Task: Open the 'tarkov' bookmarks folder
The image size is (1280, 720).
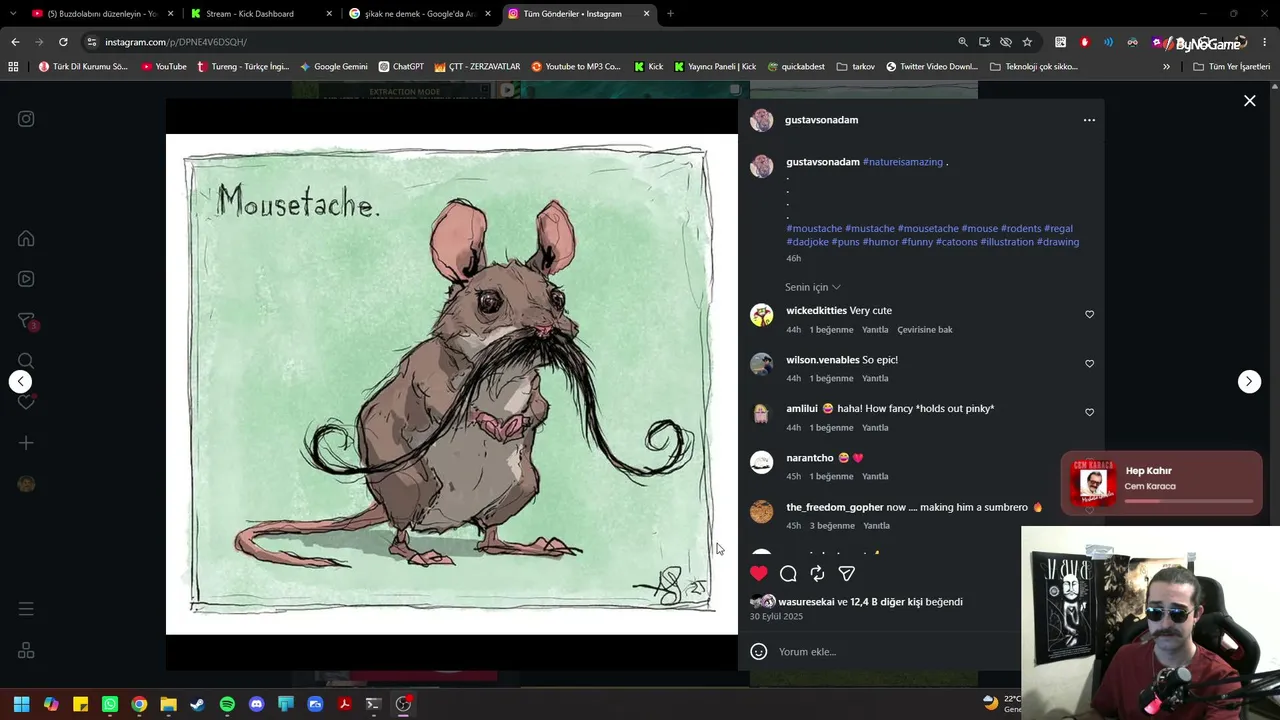Action: click(x=855, y=67)
